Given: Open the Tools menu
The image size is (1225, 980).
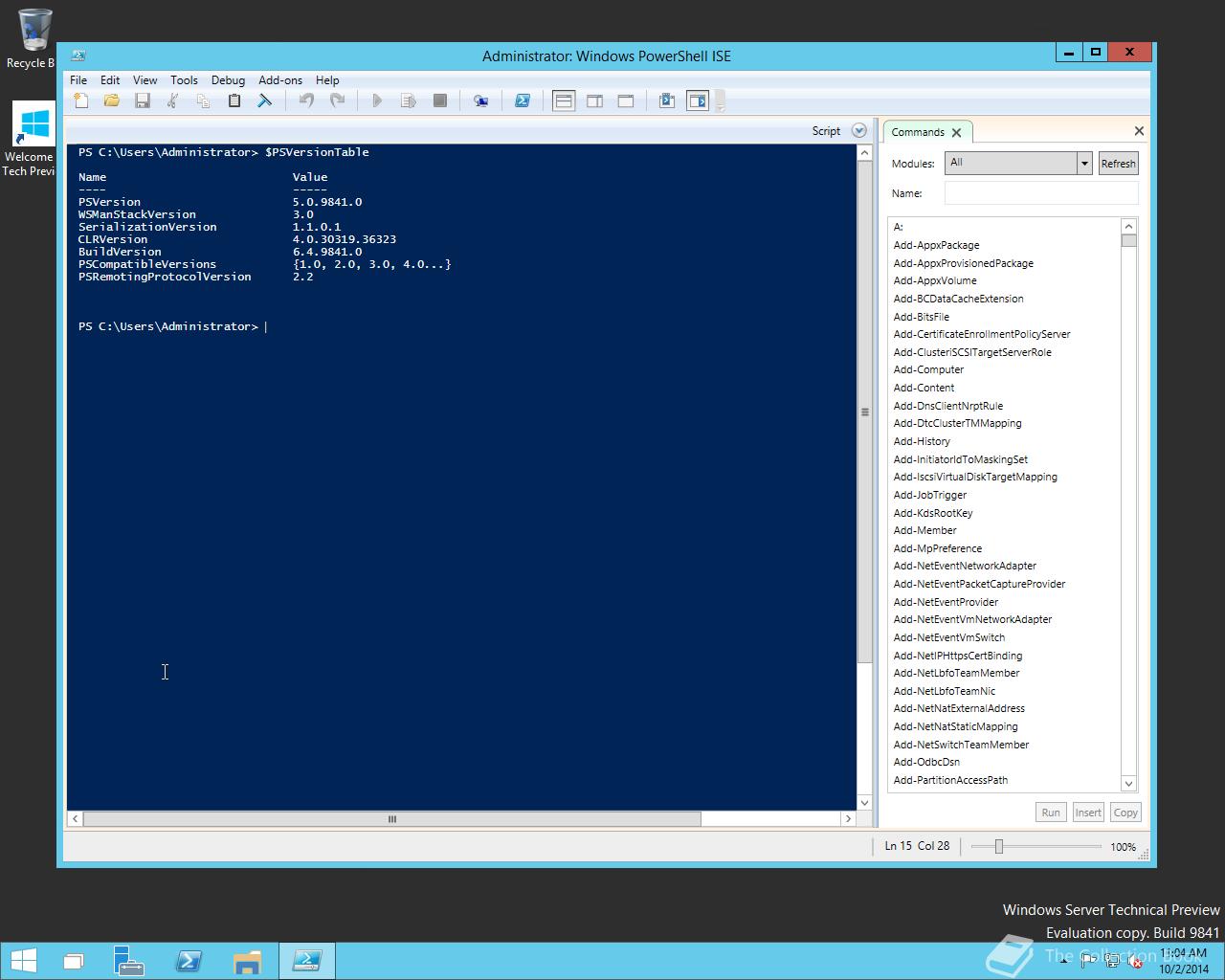Looking at the screenshot, I should coord(184,80).
